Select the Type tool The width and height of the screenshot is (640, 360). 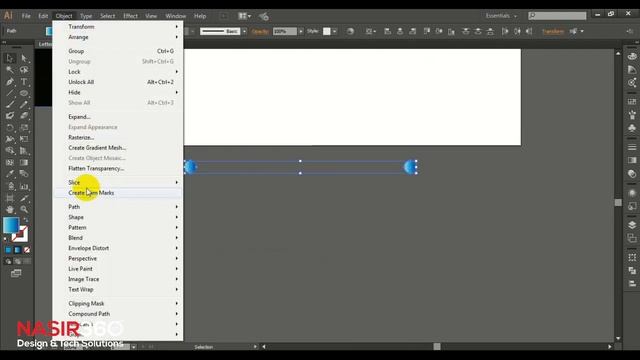tap(24, 82)
